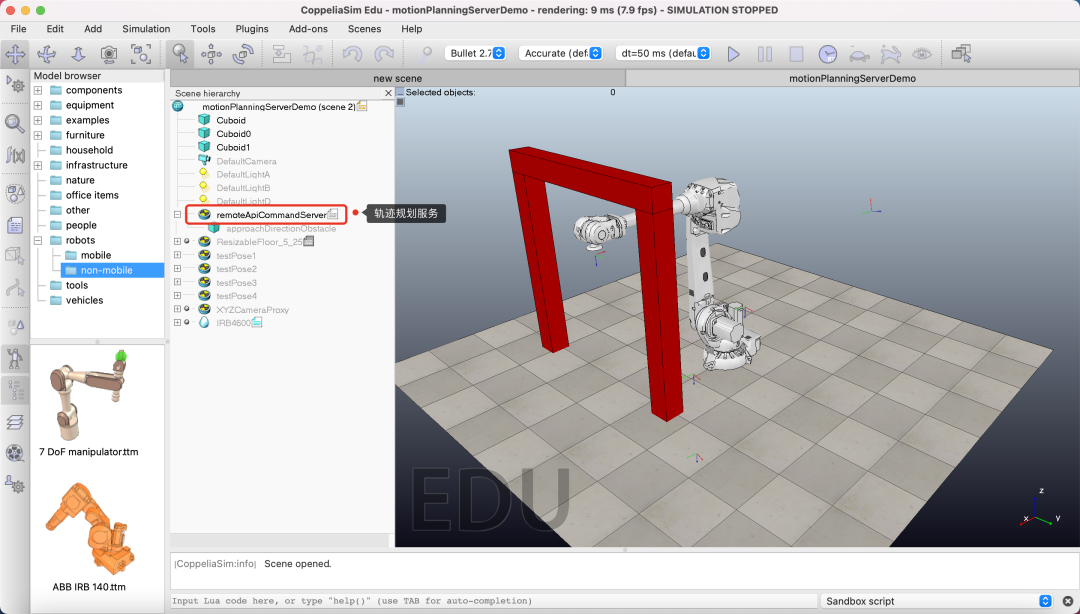This screenshot has width=1080, height=614.
Task: Select the camera rotate tool
Action: (46, 53)
